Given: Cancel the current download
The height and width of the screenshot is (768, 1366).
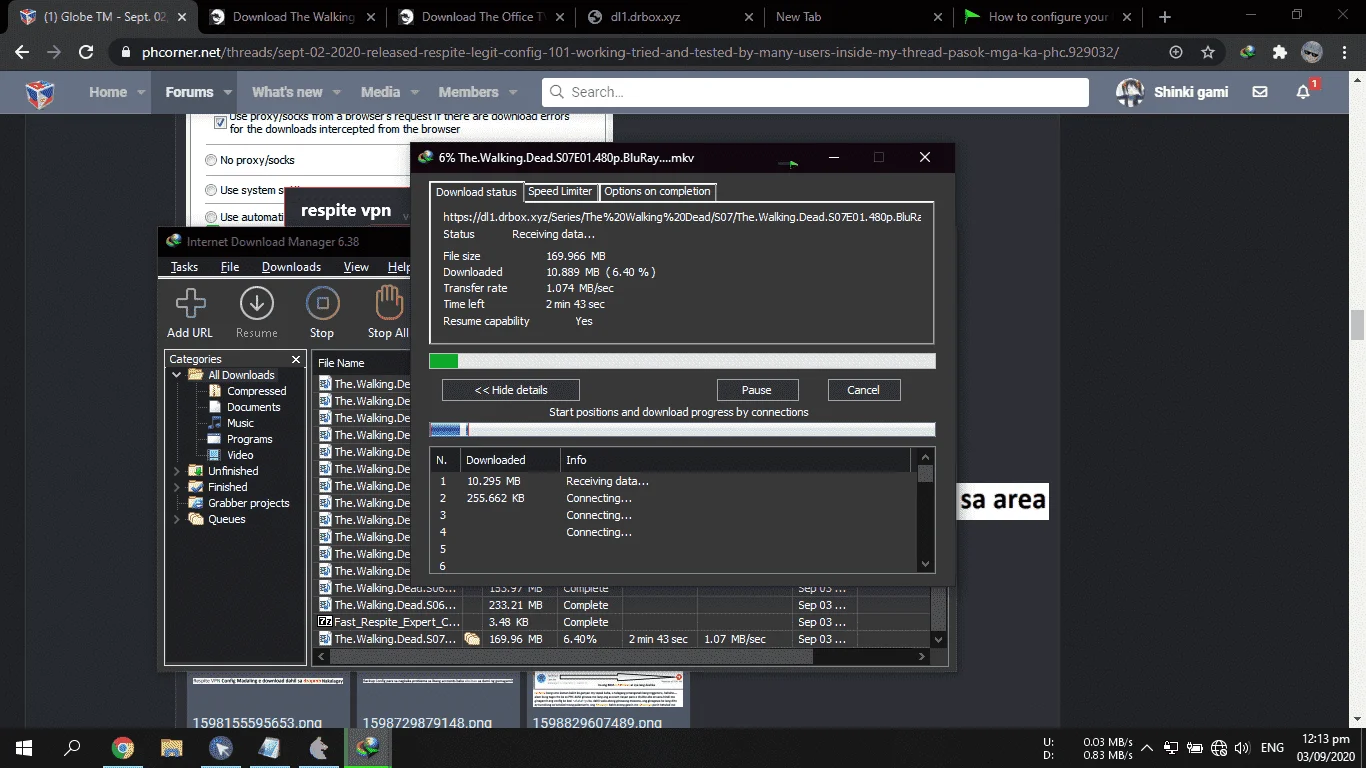Looking at the screenshot, I should coord(863,390).
